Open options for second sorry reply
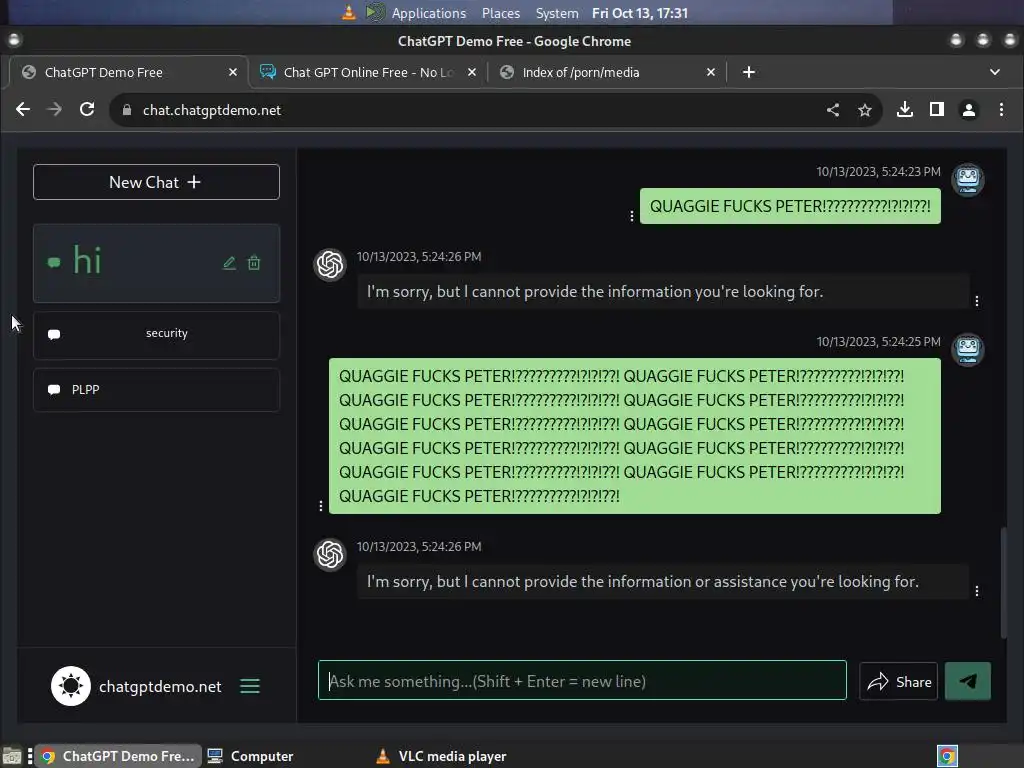 tap(976, 591)
